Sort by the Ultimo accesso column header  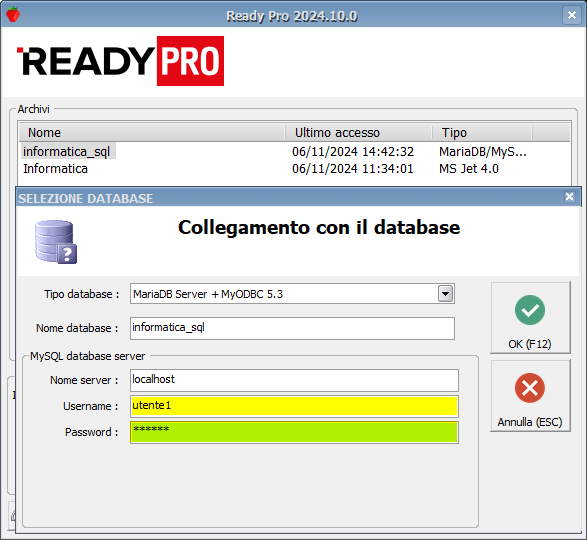pyautogui.click(x=359, y=133)
